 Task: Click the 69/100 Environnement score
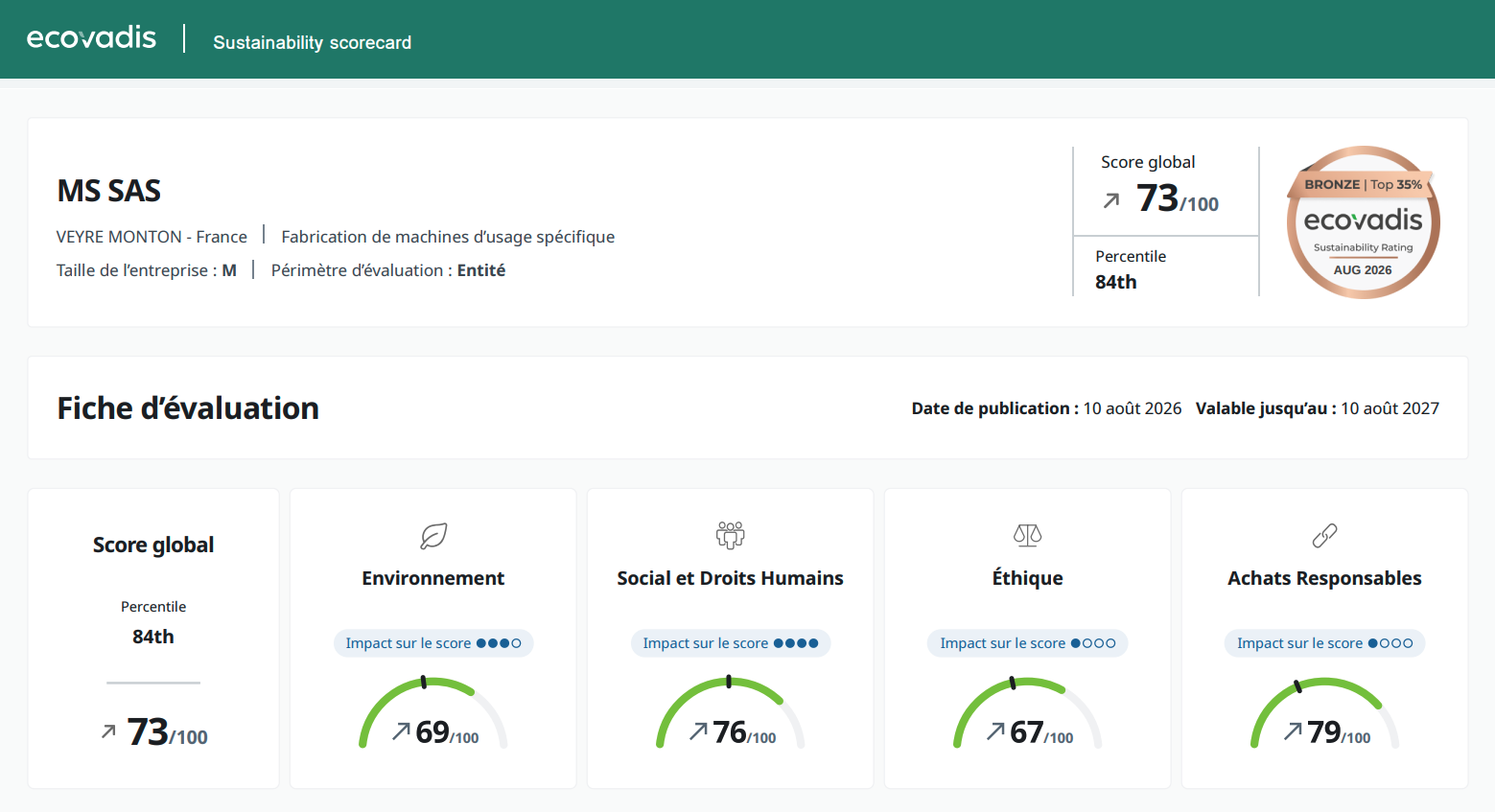coord(447,732)
